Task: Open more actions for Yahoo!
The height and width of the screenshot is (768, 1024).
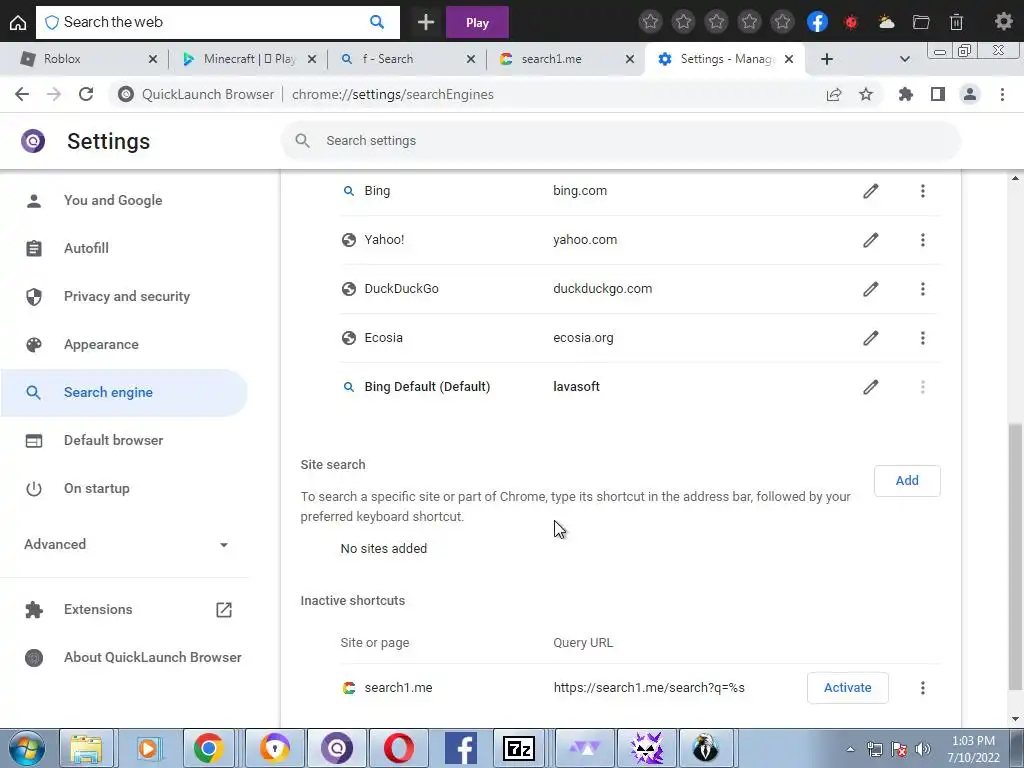Action: point(923,240)
